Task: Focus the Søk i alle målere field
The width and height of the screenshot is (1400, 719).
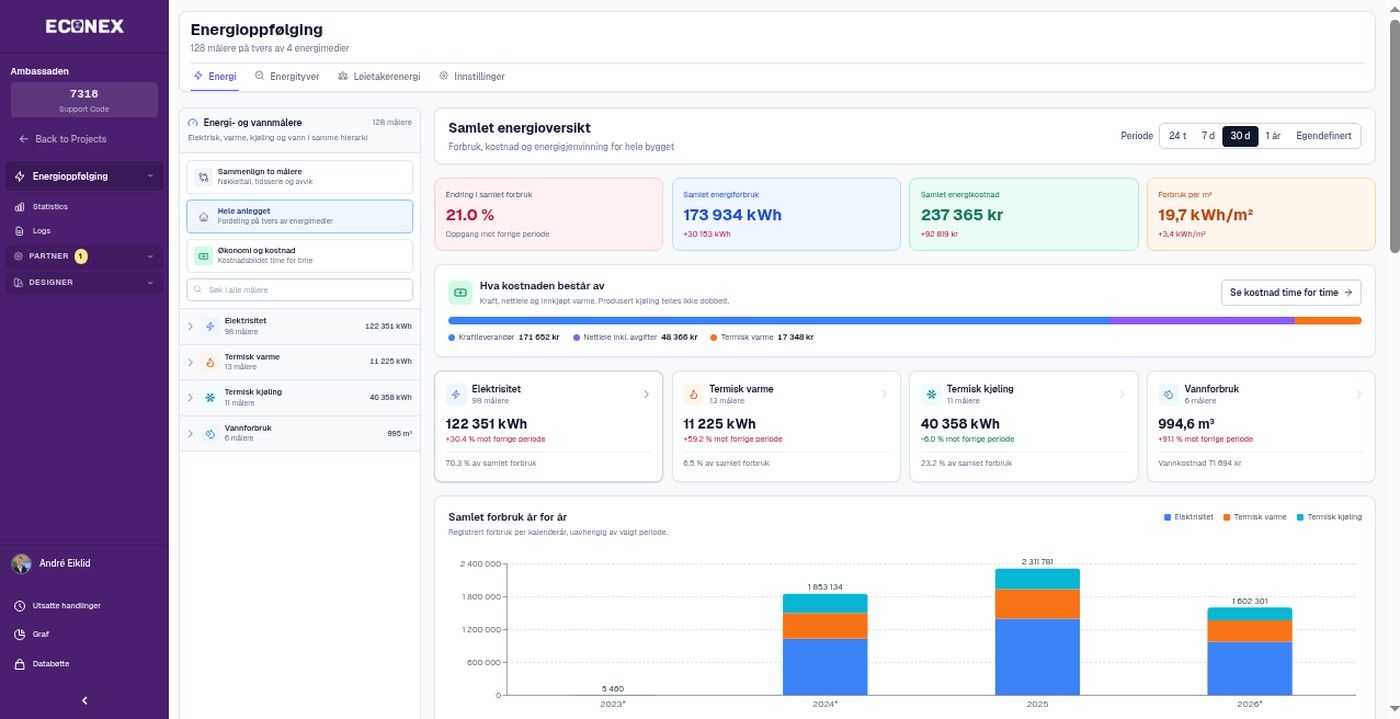Action: tap(300, 290)
